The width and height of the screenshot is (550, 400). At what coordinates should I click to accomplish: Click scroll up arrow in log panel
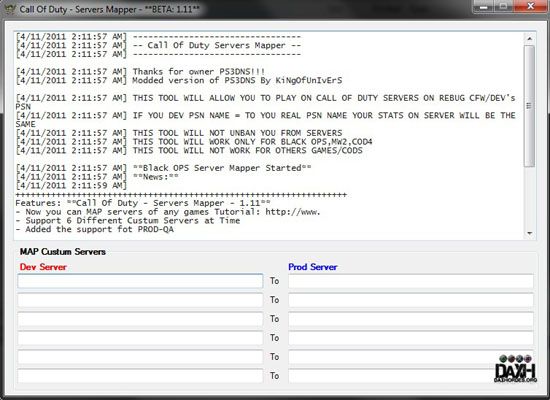529,39
